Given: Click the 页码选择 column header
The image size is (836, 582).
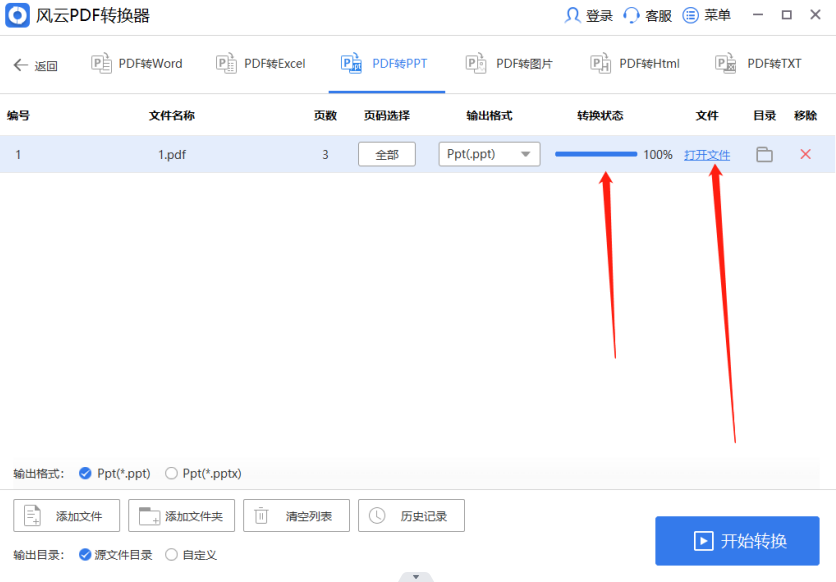Looking at the screenshot, I should (387, 116).
